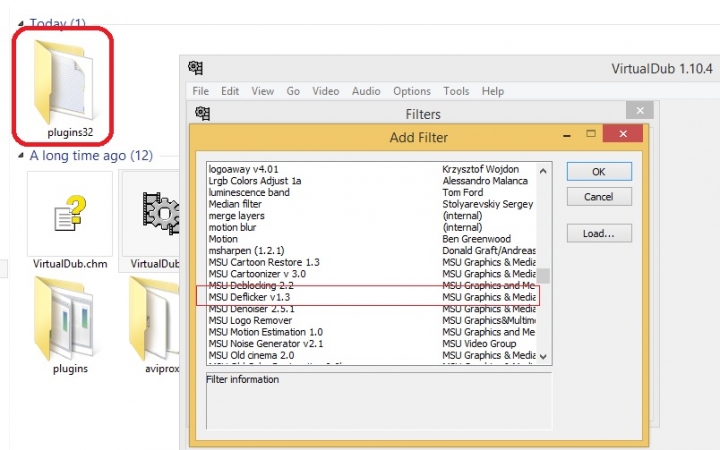
Task: Open the View menu
Action: click(x=262, y=91)
